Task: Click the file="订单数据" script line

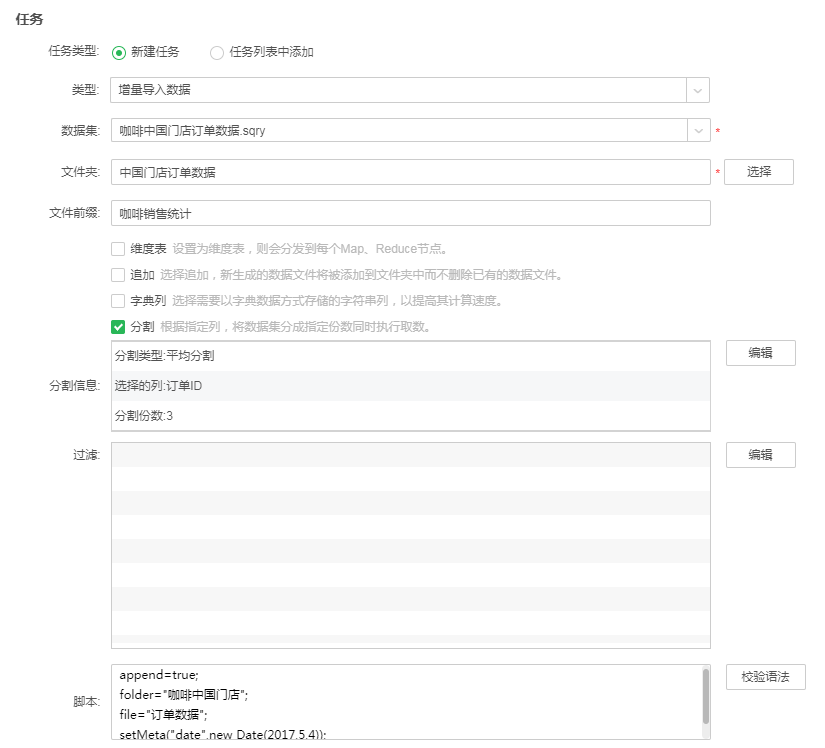Action: pos(163,714)
